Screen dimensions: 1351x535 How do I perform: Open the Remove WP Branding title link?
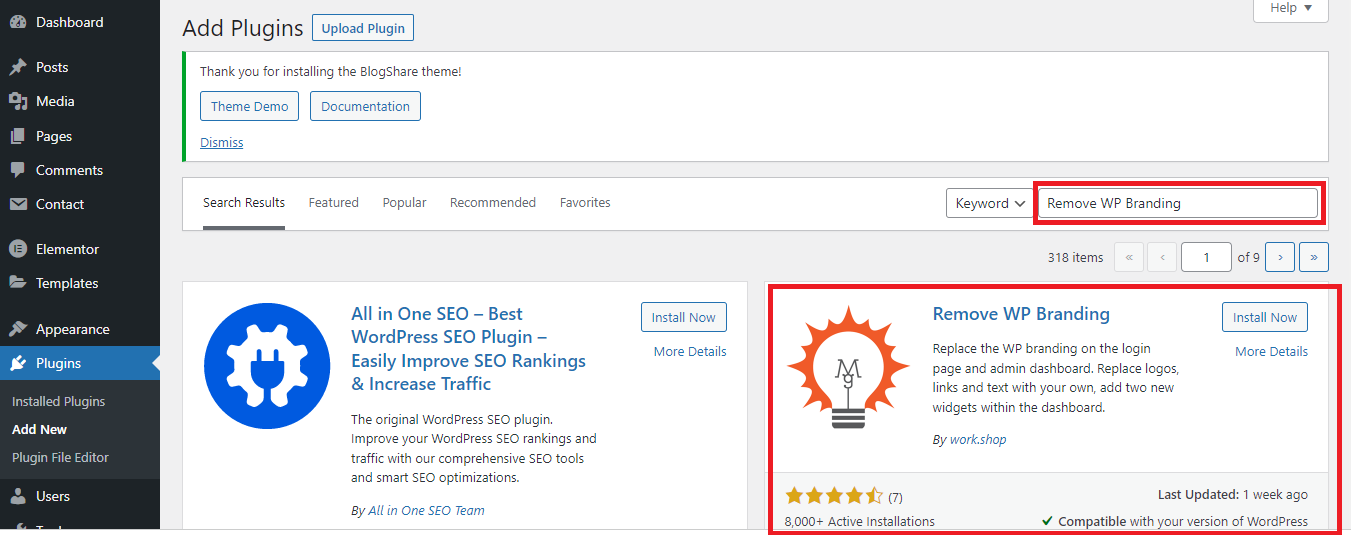coord(1021,314)
